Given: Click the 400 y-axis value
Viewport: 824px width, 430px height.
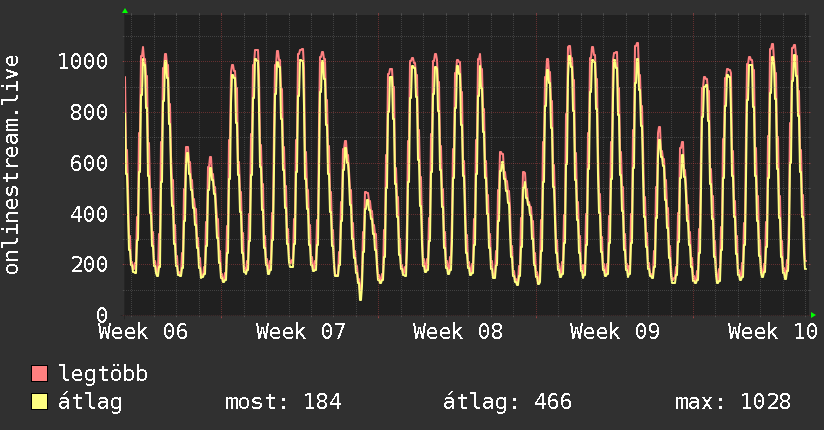Looking at the screenshot, I should coord(89,214).
